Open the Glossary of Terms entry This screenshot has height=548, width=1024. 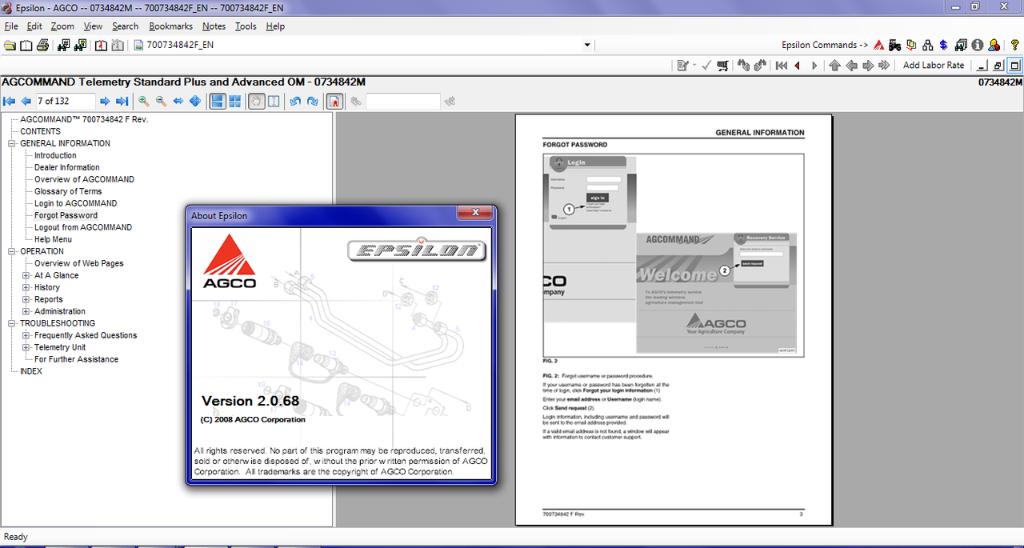(68, 191)
